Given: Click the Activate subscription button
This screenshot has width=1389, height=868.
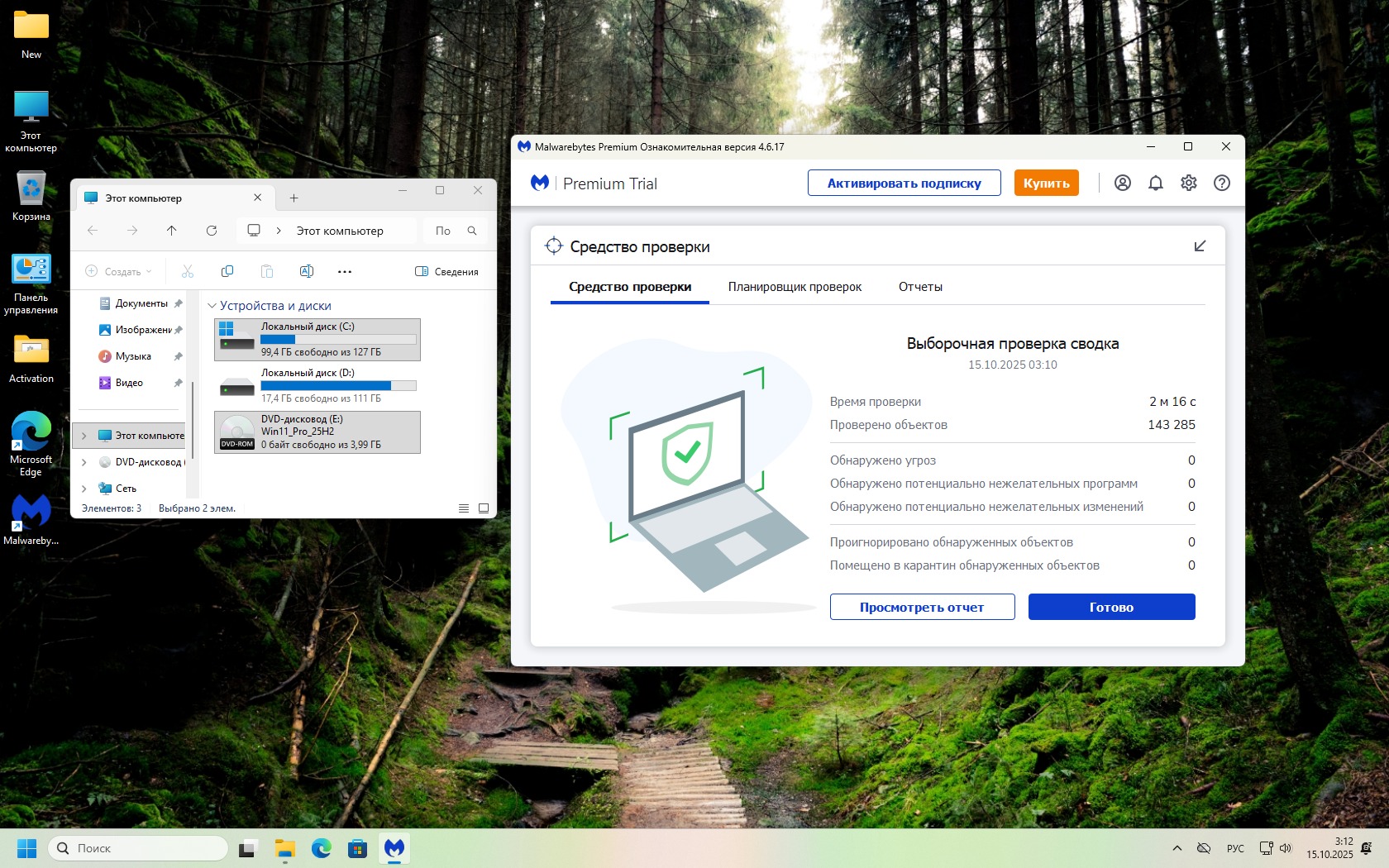Looking at the screenshot, I should click(x=905, y=183).
